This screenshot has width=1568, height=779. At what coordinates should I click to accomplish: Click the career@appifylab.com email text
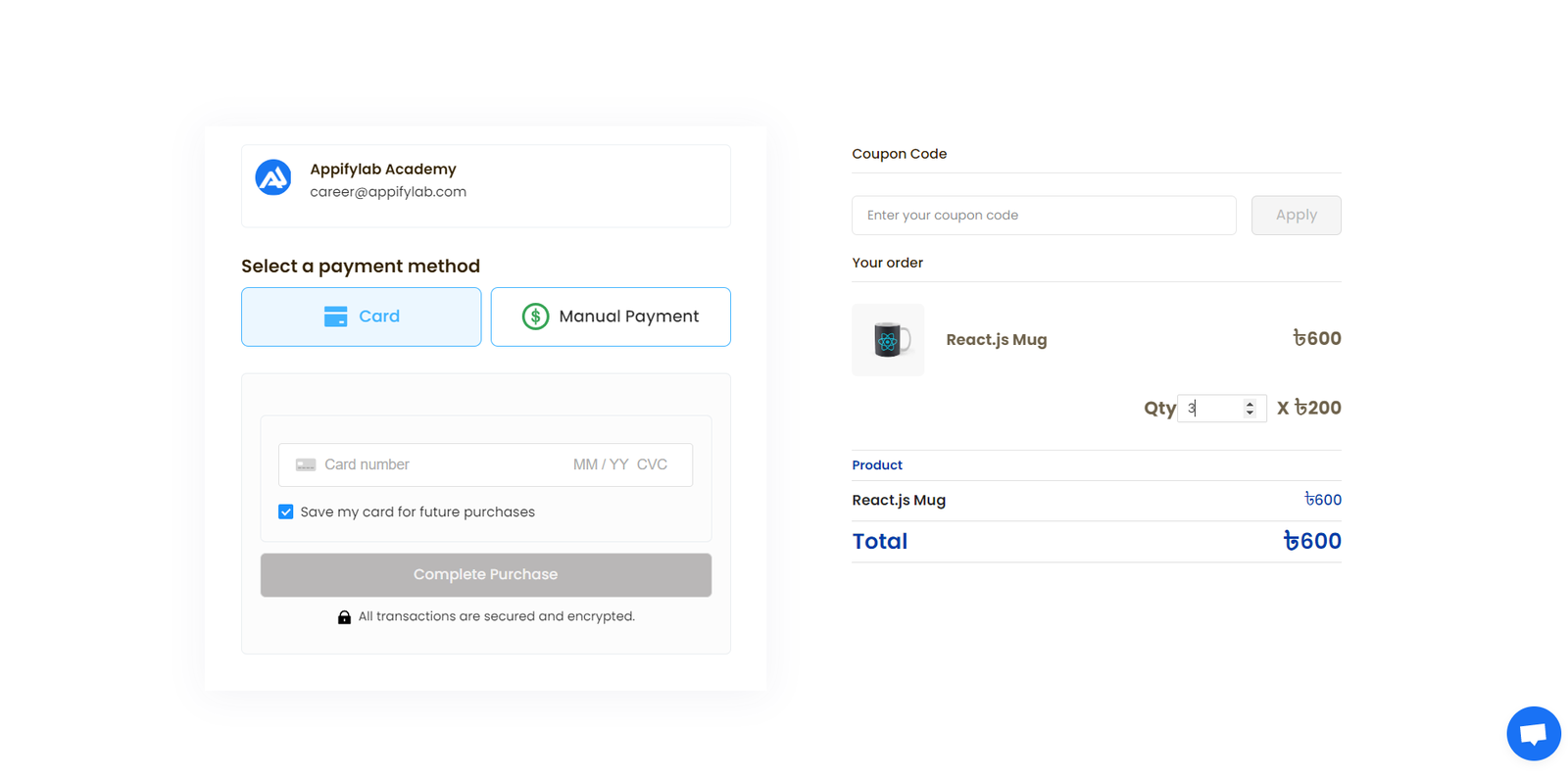(388, 192)
